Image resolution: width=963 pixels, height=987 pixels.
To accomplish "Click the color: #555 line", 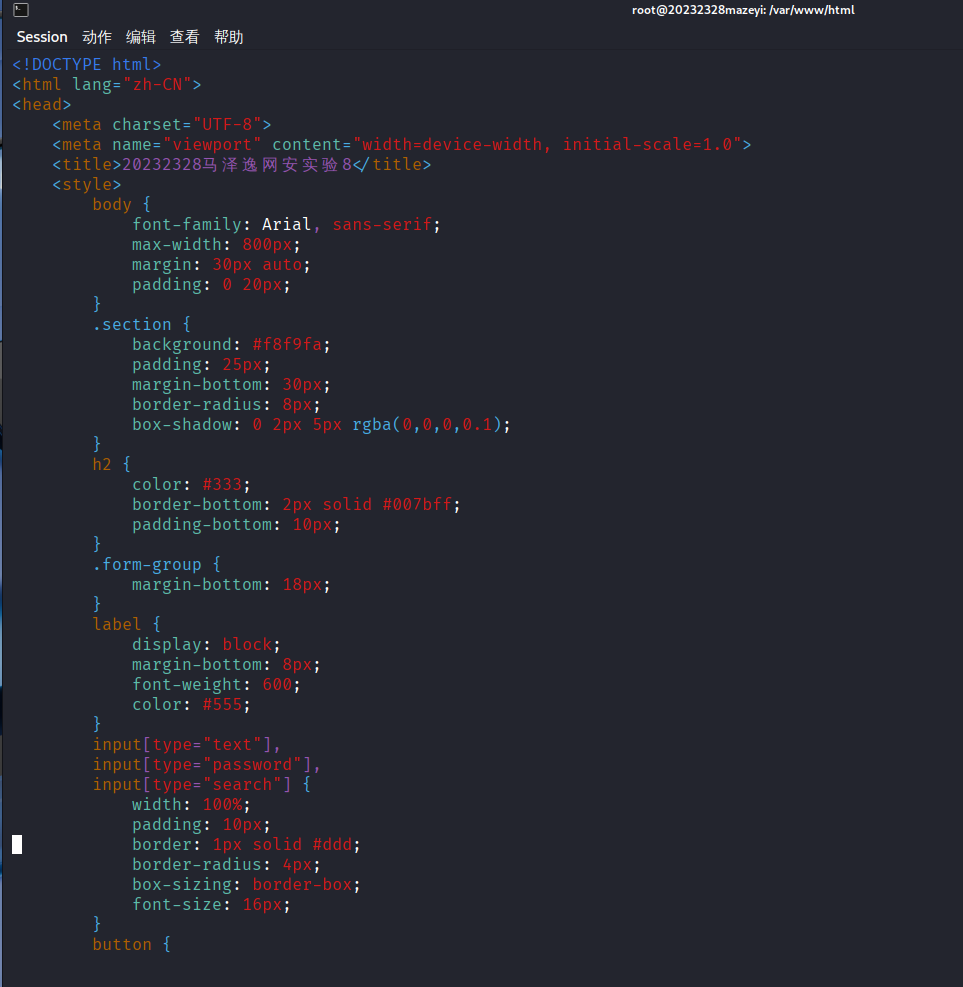I will click(191, 705).
